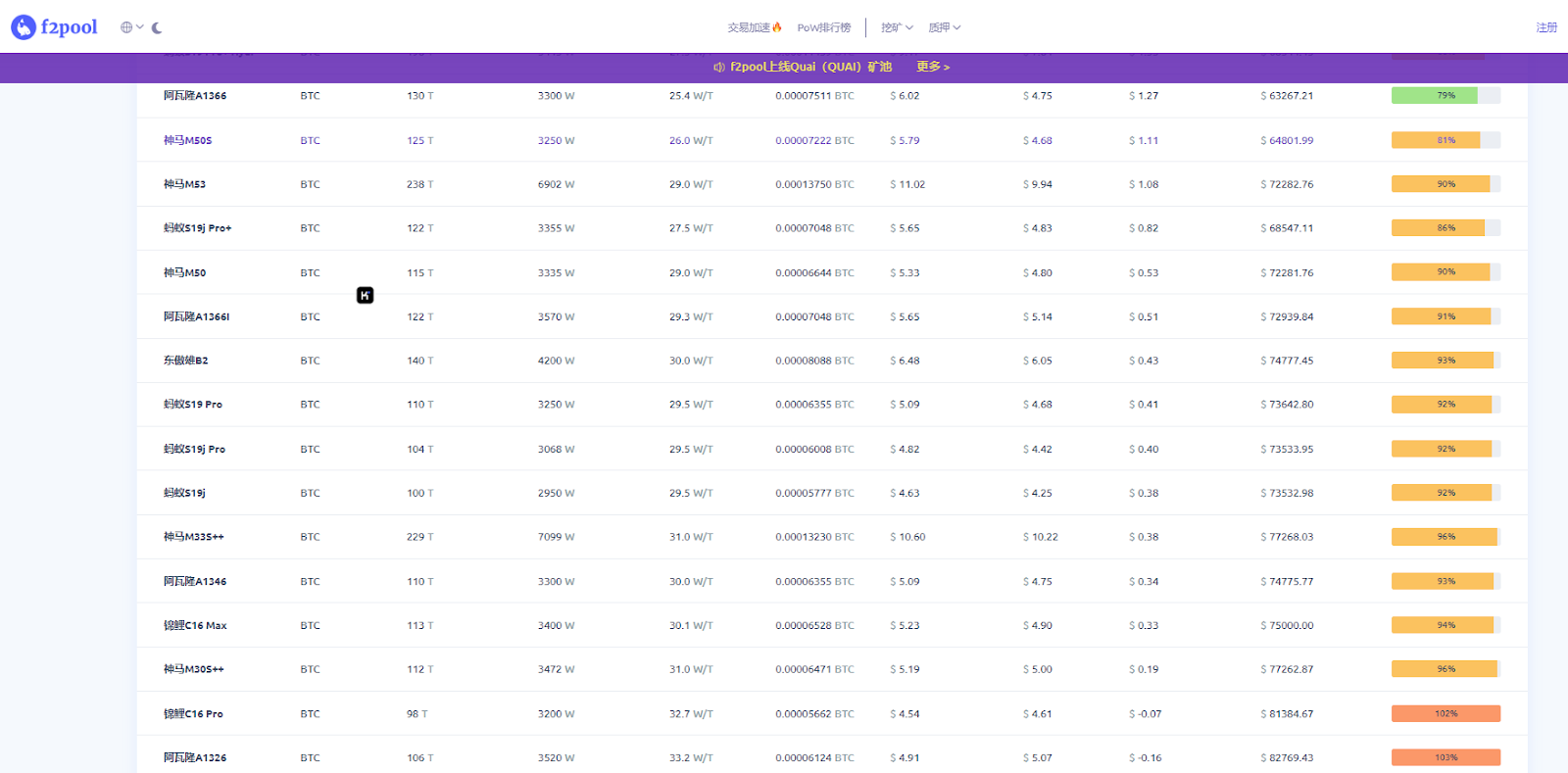Screen dimensions: 1568x773
Task: Click 更多 > in the purple banner
Action: tap(933, 67)
